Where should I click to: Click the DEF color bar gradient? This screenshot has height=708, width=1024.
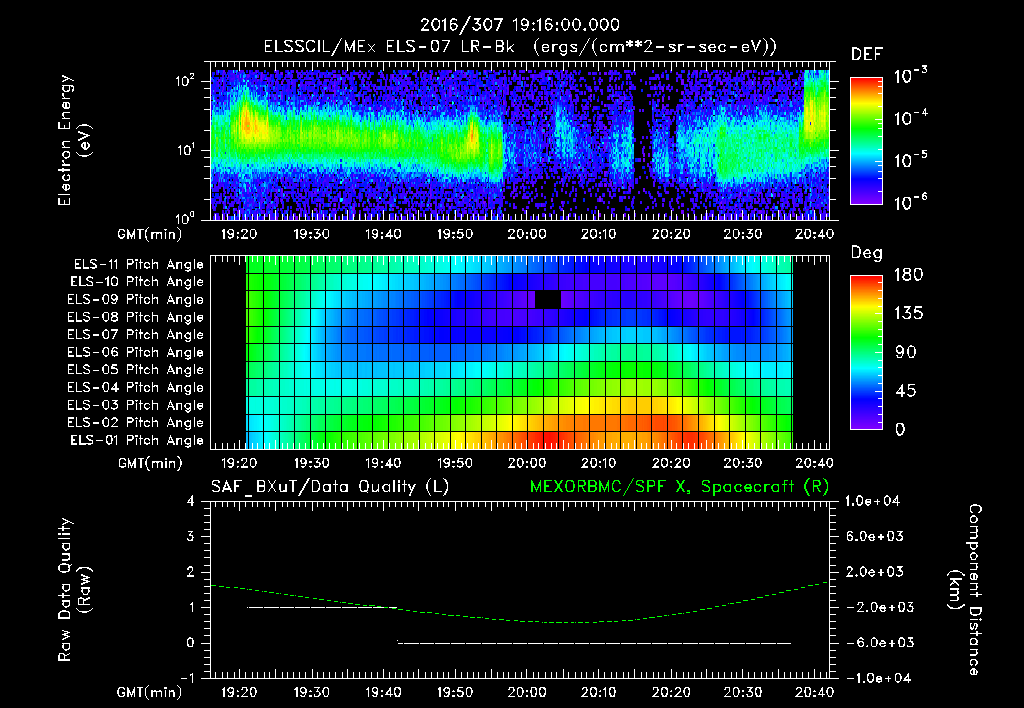coord(866,141)
